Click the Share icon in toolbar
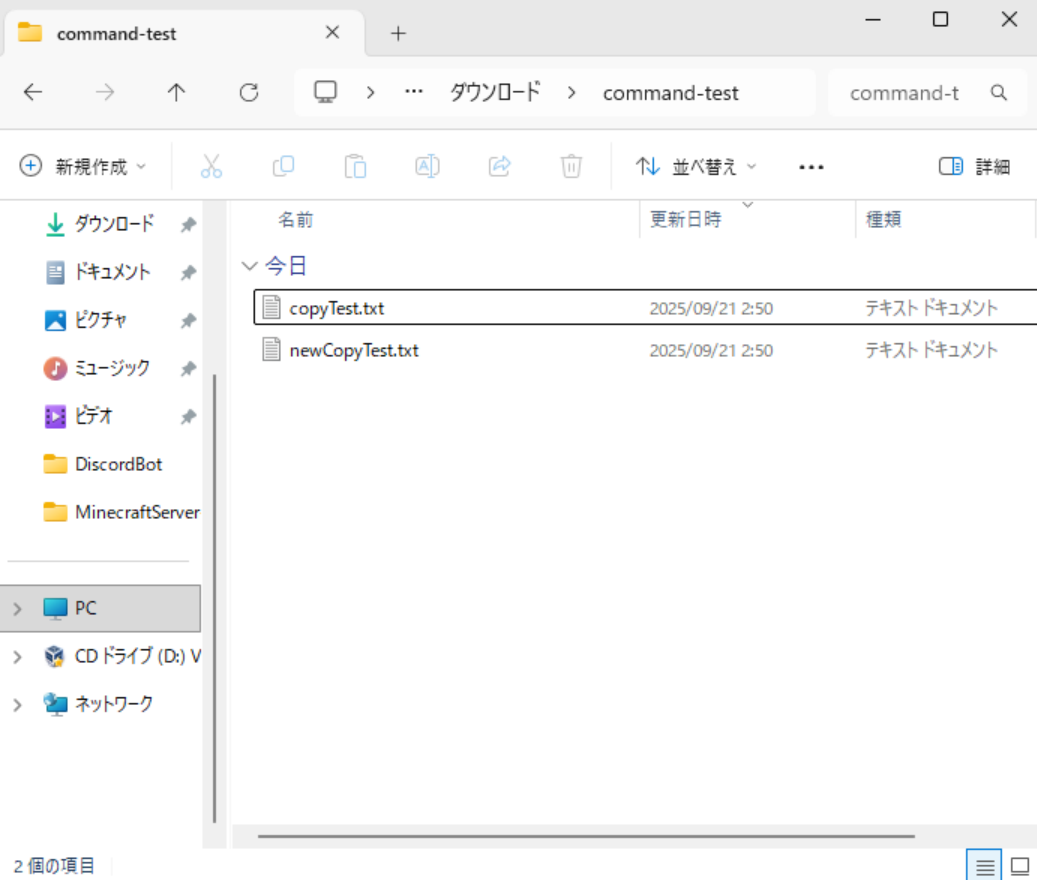The image size is (1037, 880). pos(499,167)
